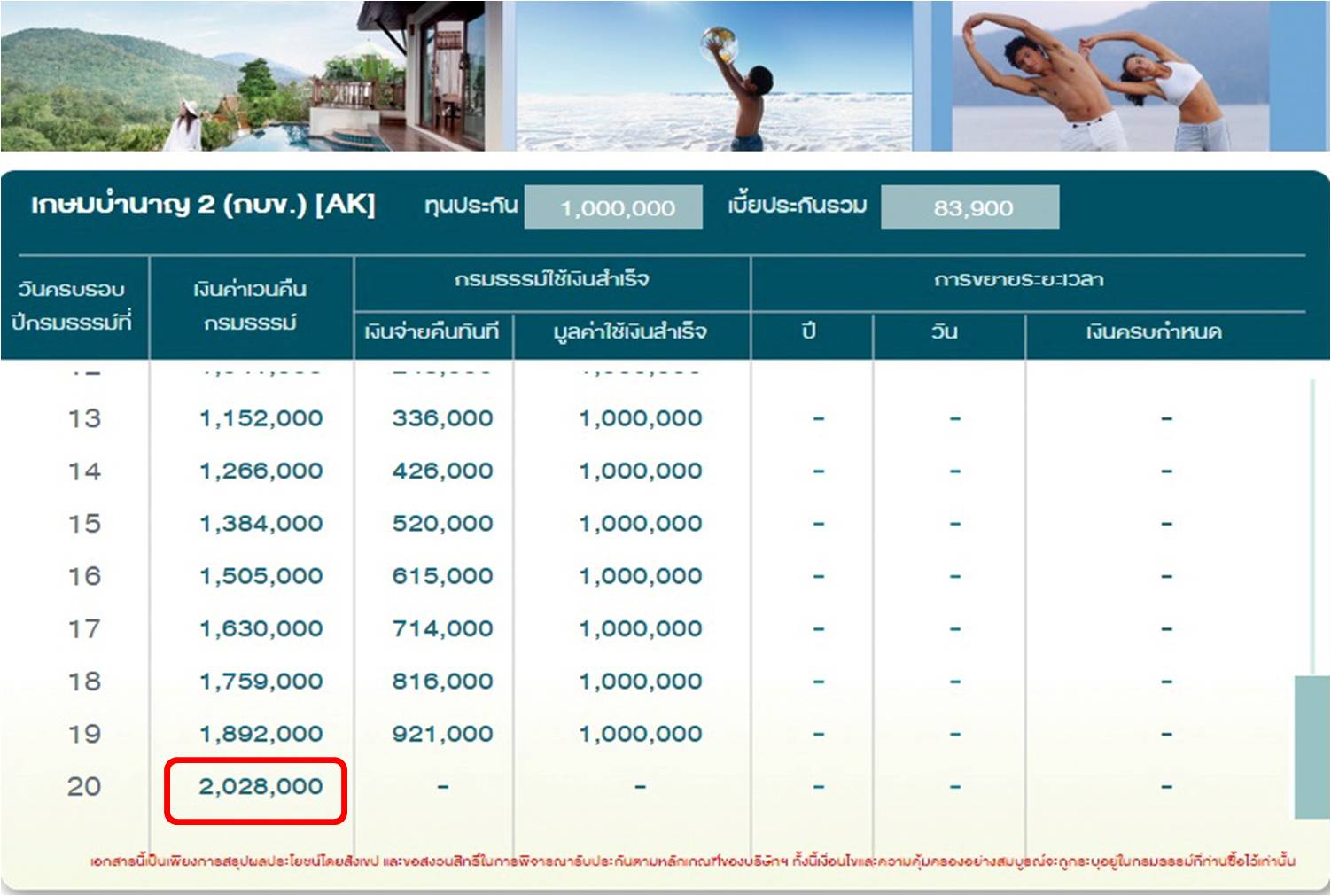Click the sum insured field showing 1,000,000
The height and width of the screenshot is (896, 1331).
(x=613, y=207)
